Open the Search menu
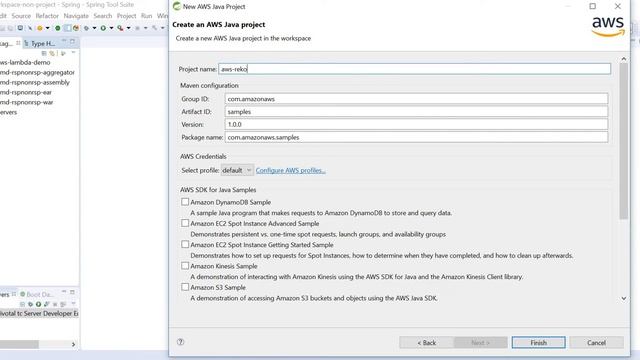Screen dimensions: 640x360 coord(102,16)
